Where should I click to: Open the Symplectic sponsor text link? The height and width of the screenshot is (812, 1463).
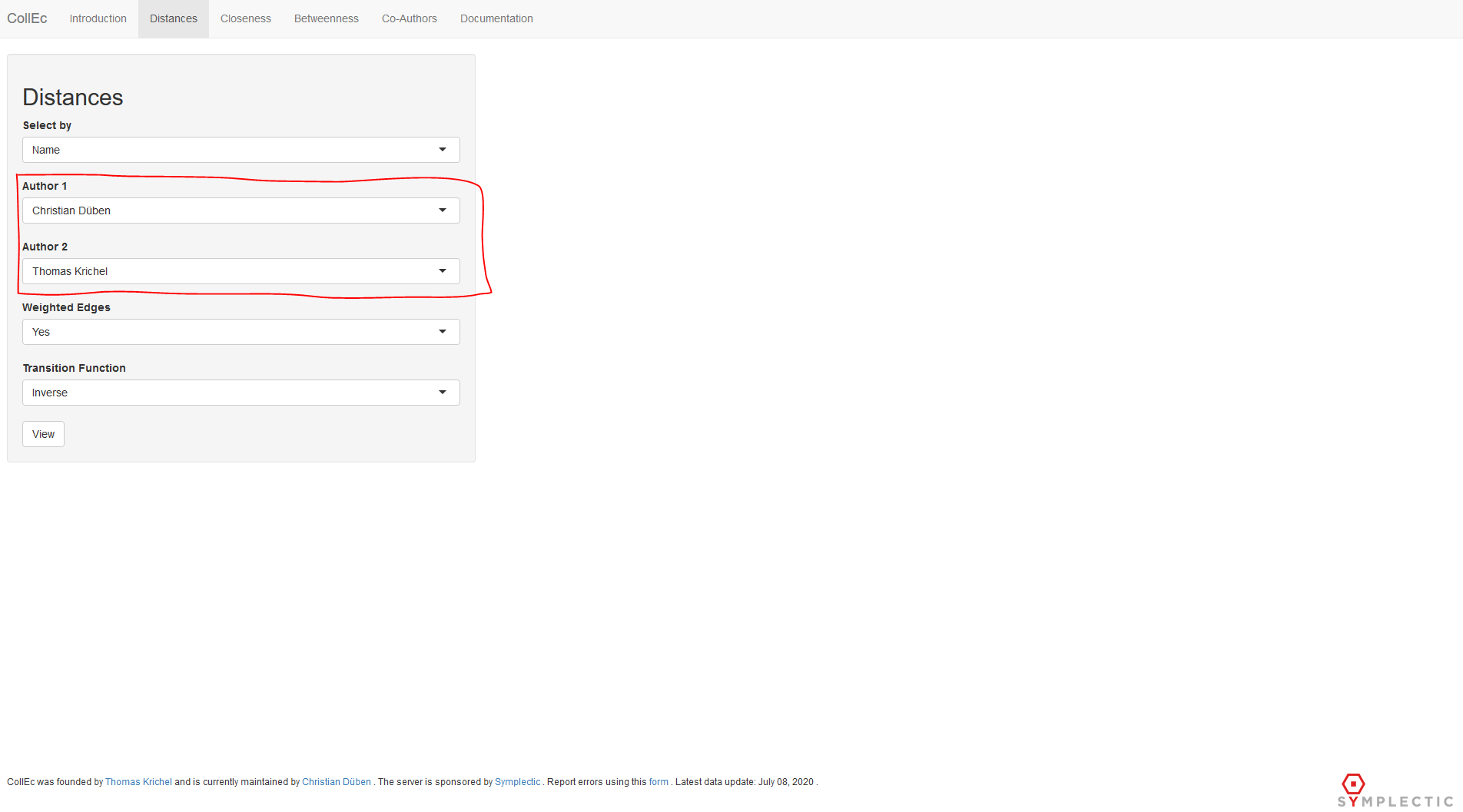(x=517, y=782)
